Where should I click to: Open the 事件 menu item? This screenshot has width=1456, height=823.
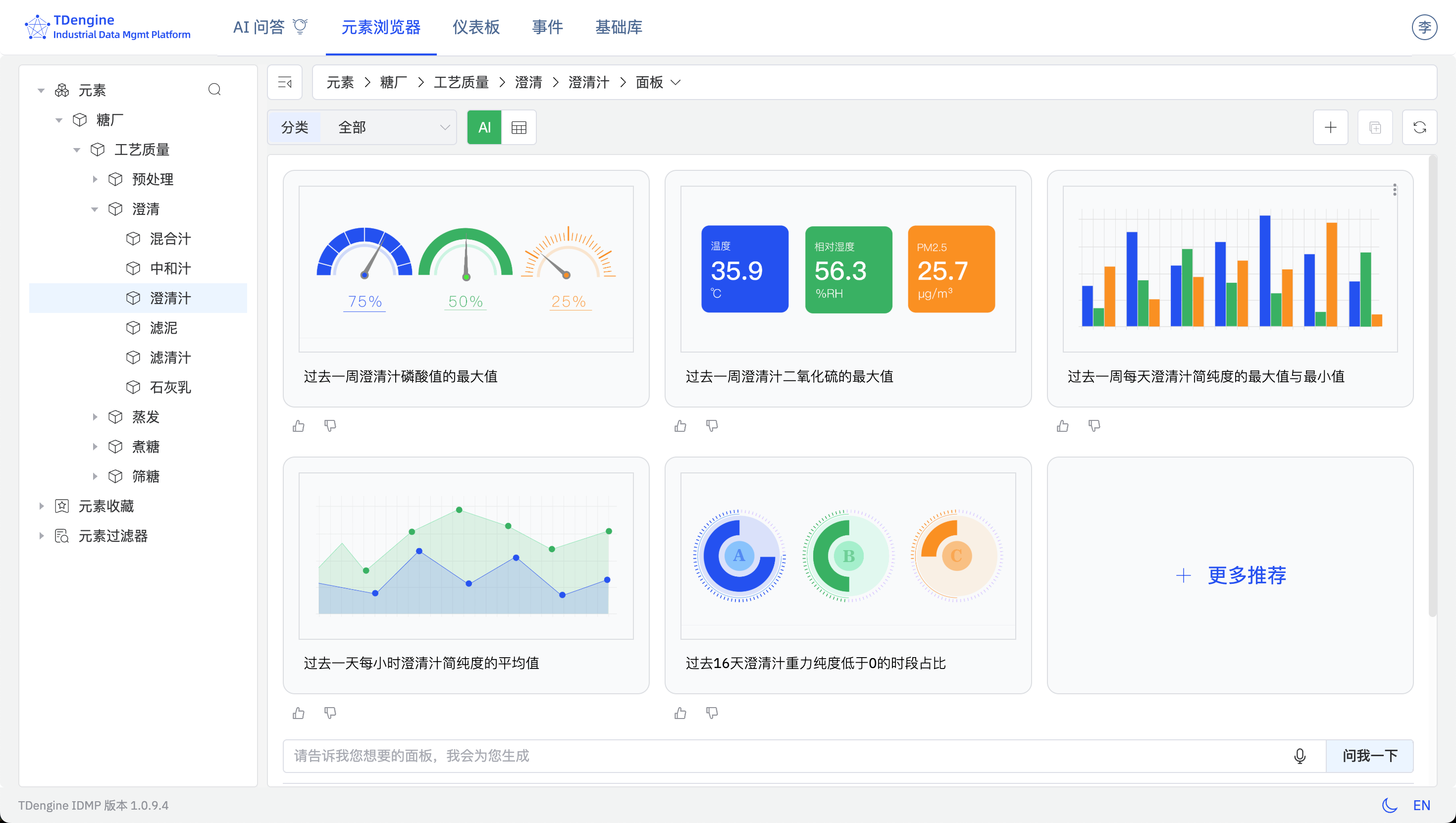547,27
